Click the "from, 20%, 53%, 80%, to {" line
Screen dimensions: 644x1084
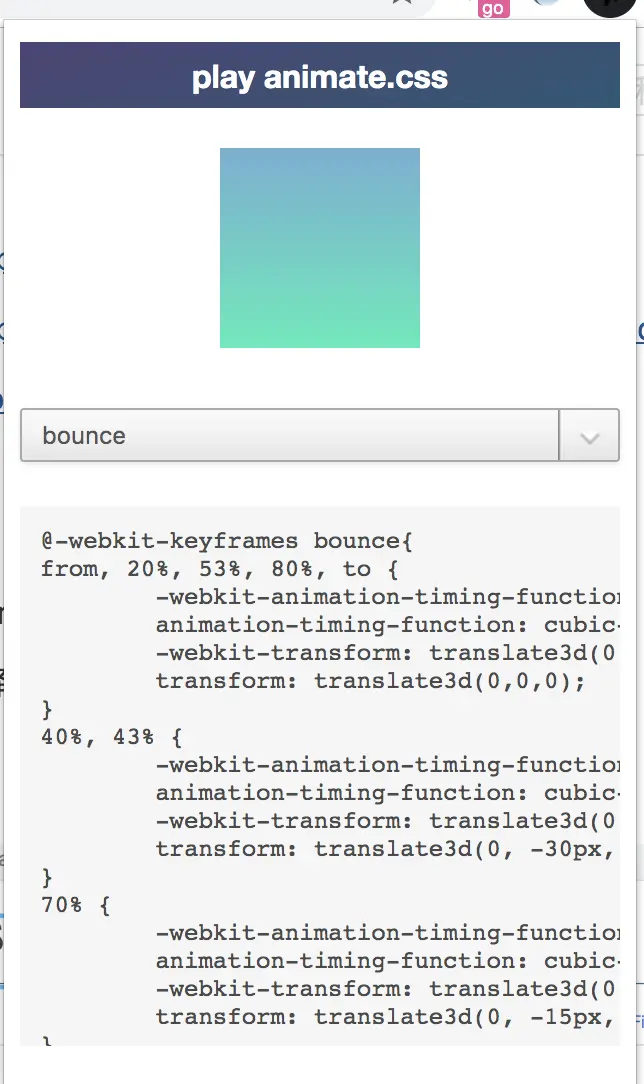pyautogui.click(x=206, y=569)
